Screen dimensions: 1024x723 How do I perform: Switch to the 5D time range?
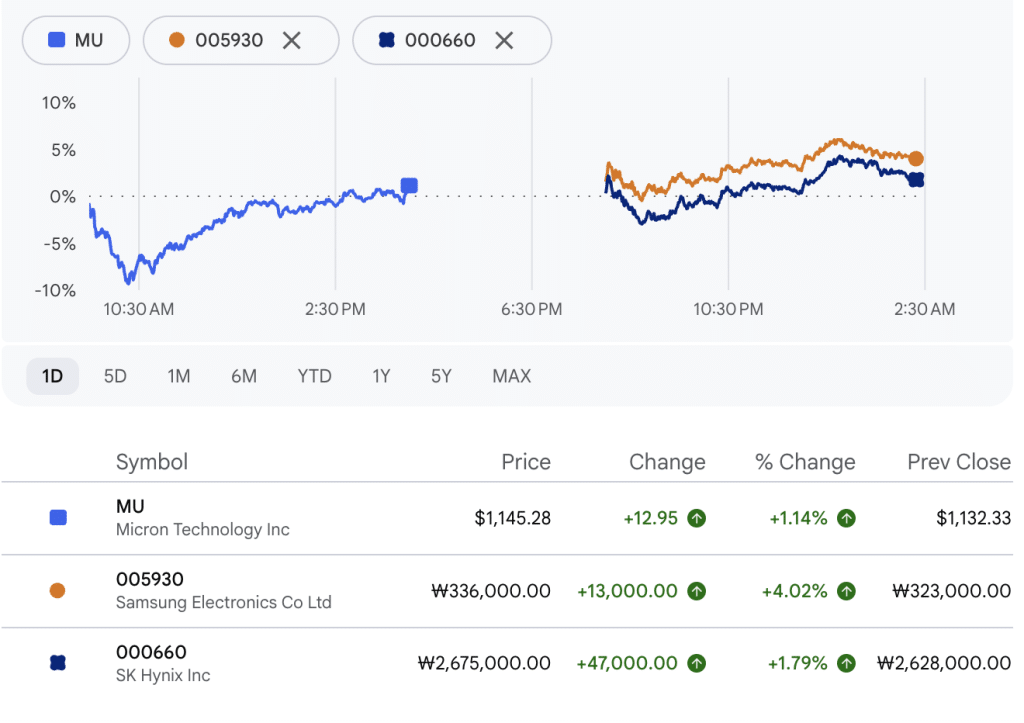115,376
